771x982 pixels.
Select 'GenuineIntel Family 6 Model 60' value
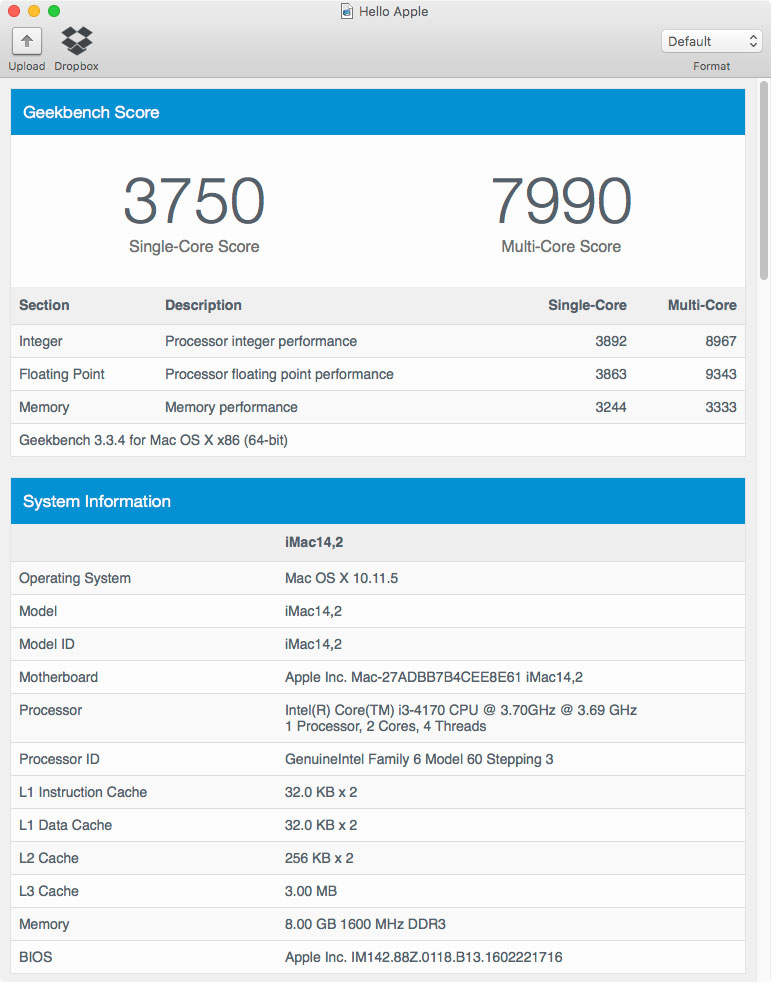pos(419,759)
